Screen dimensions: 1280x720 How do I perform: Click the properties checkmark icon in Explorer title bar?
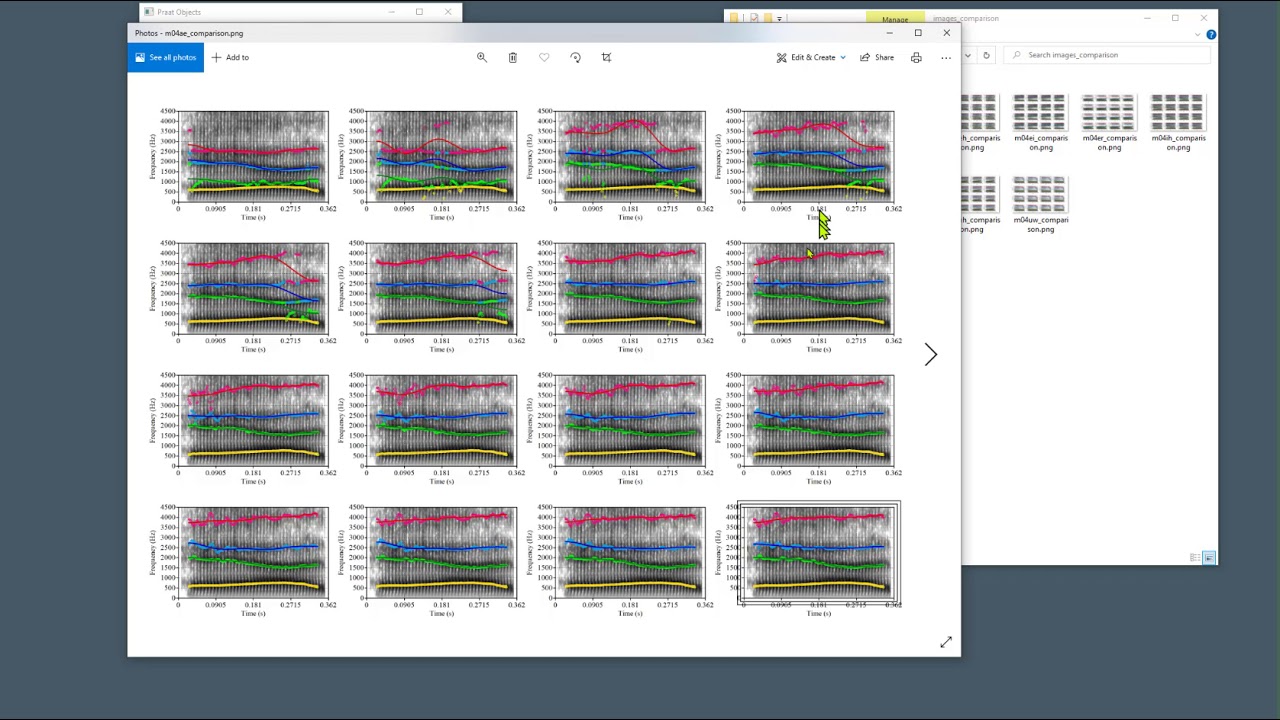[x=755, y=18]
